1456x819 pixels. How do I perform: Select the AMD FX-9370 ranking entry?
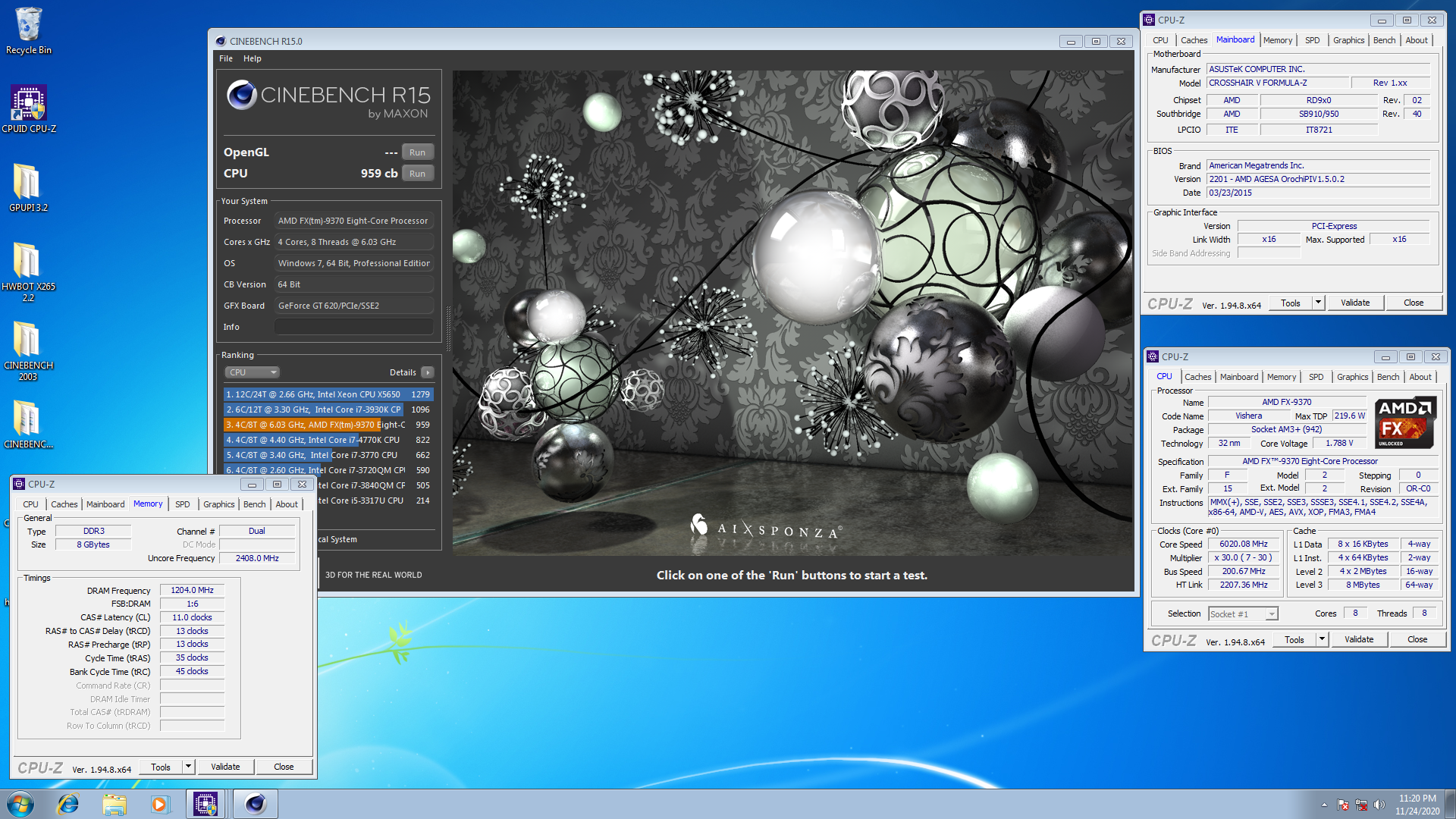(328, 425)
